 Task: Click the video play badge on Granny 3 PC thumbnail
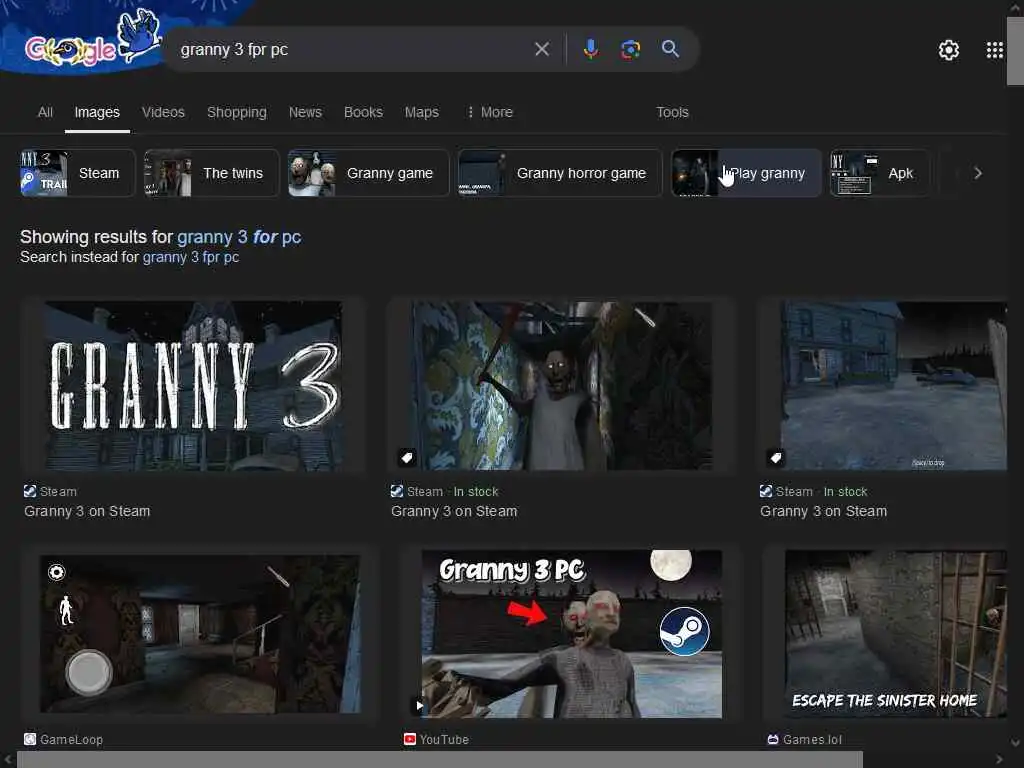click(419, 705)
